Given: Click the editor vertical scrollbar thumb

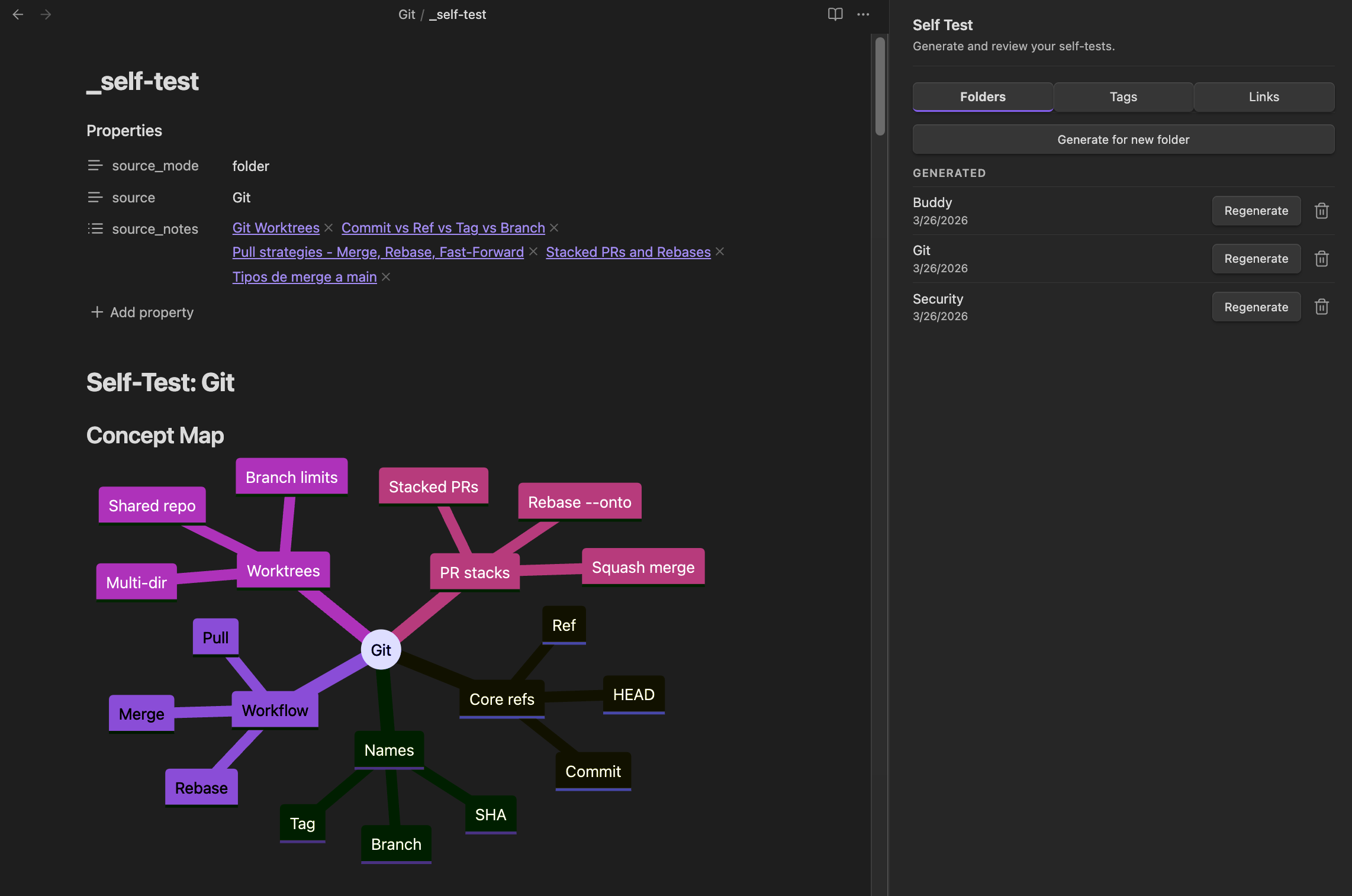Looking at the screenshot, I should (x=880, y=86).
